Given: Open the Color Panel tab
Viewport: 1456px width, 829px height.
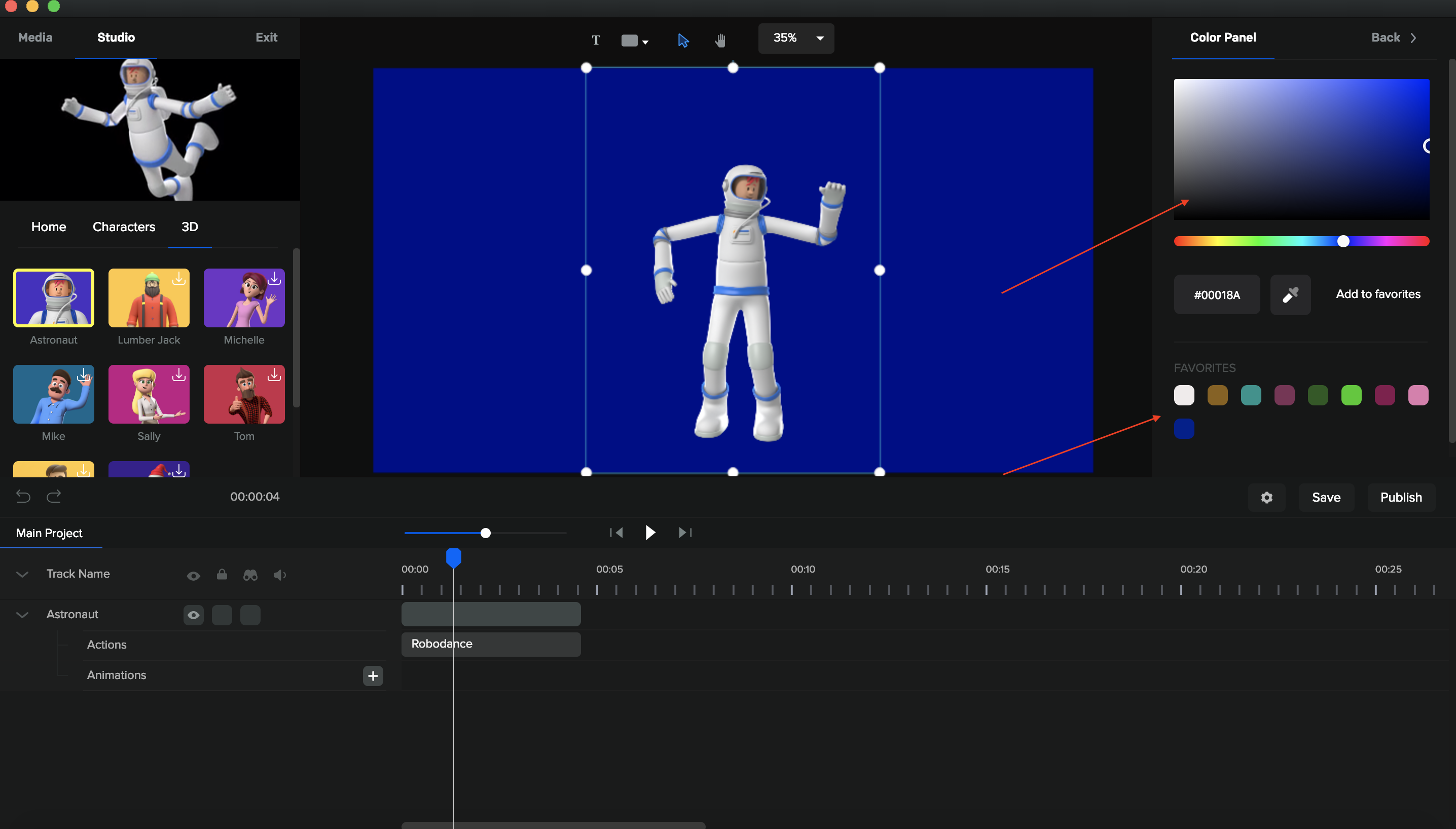Looking at the screenshot, I should coord(1223,37).
